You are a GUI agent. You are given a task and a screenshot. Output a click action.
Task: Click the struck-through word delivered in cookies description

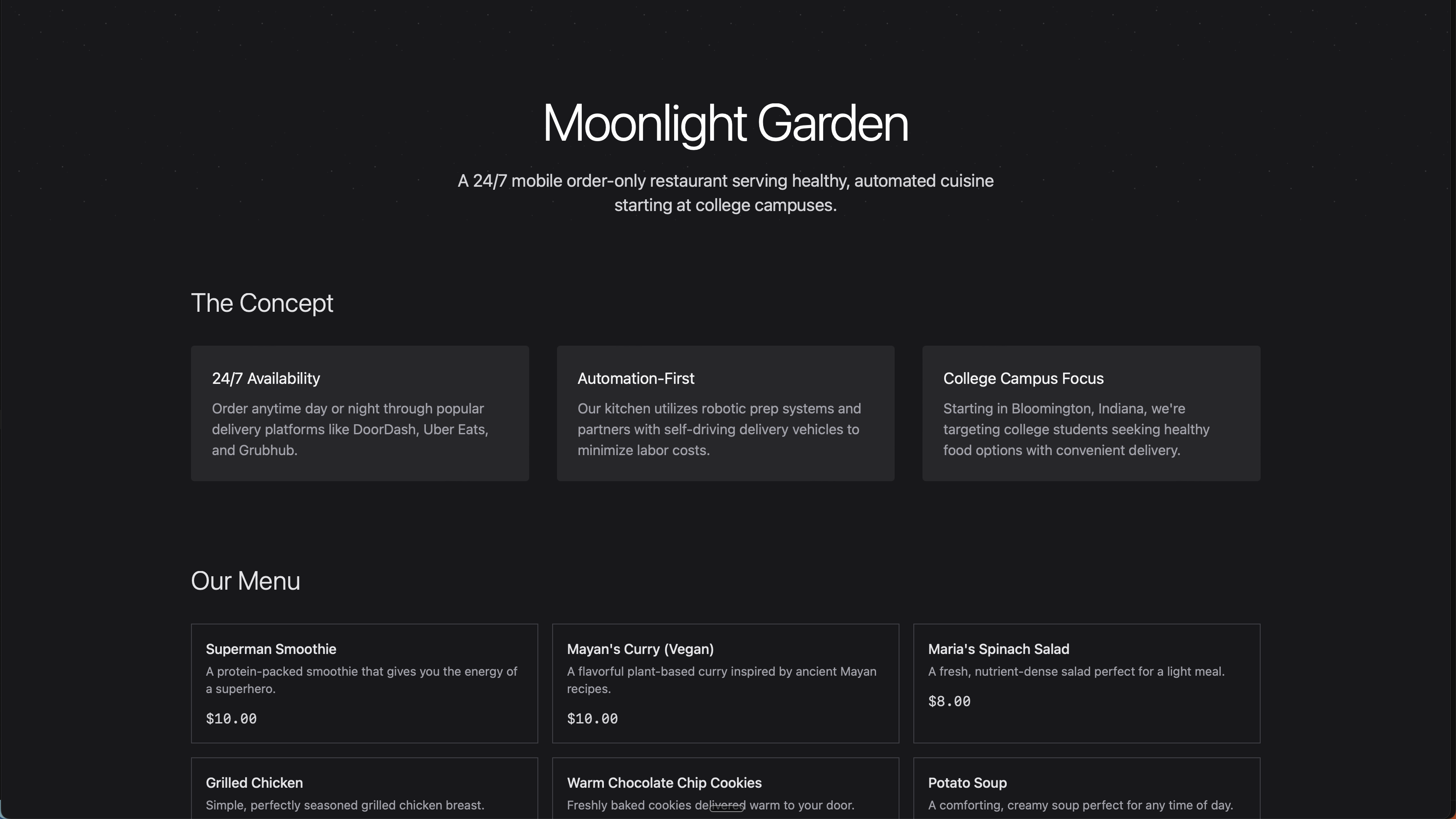click(x=728, y=806)
